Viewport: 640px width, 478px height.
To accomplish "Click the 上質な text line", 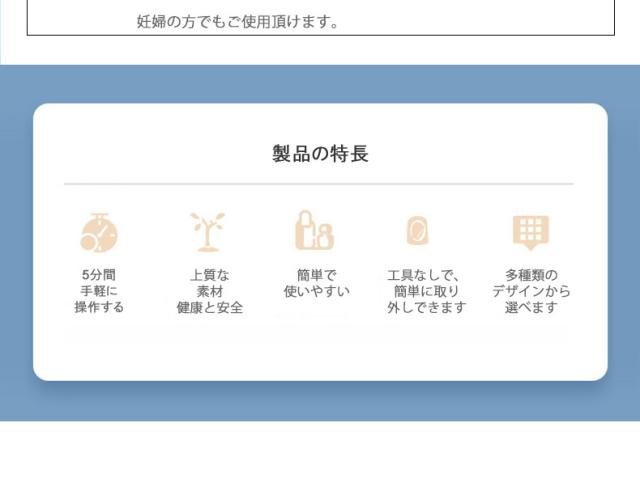I will (x=209, y=275).
